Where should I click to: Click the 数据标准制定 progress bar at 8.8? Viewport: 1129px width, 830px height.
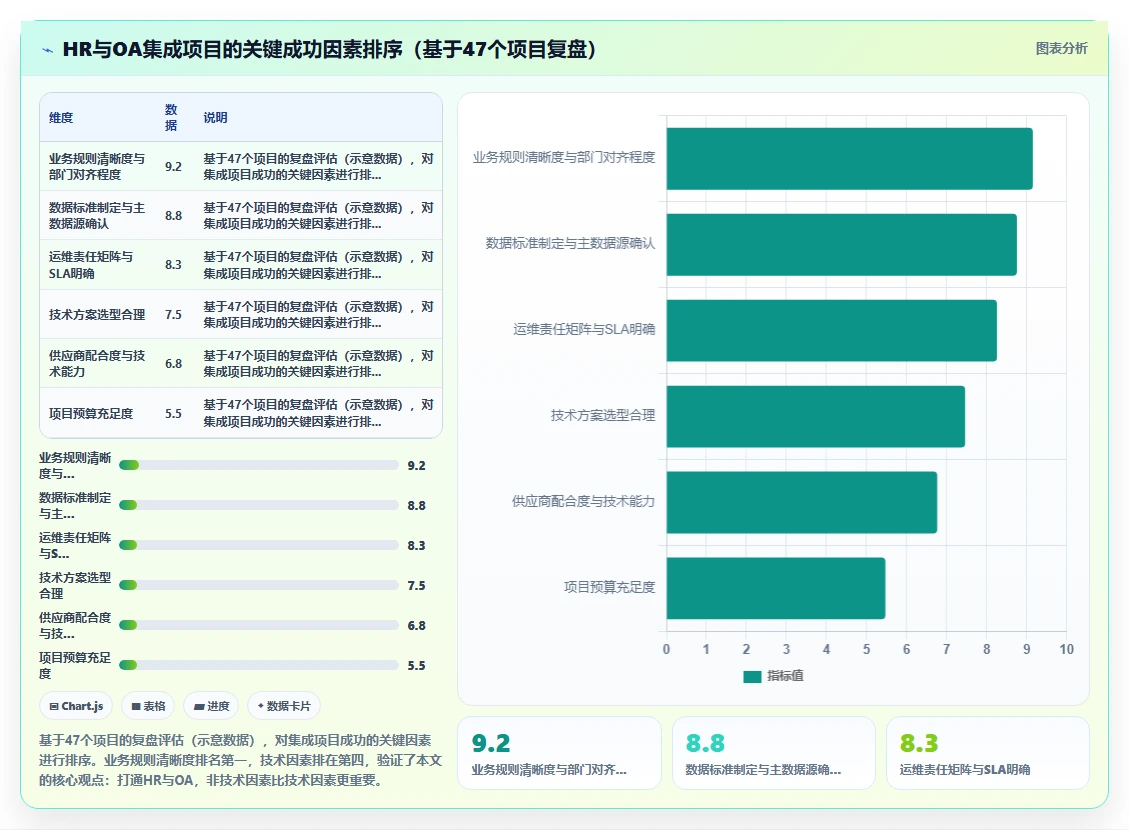pyautogui.click(x=258, y=505)
